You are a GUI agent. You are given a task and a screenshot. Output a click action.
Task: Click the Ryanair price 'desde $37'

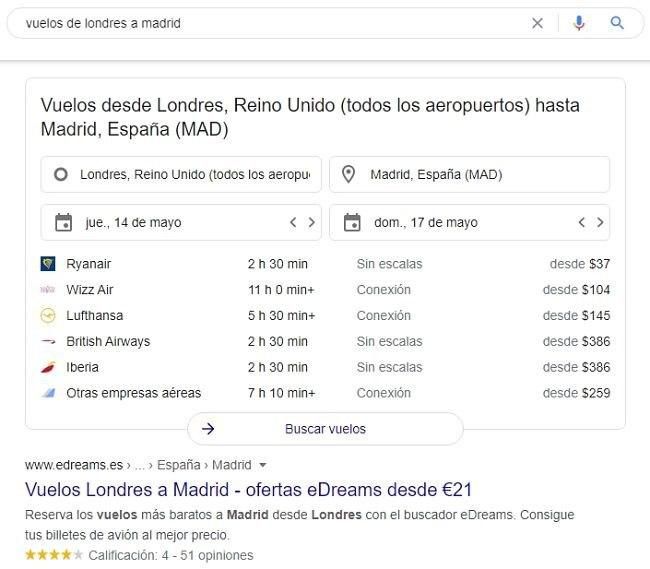coord(580,264)
